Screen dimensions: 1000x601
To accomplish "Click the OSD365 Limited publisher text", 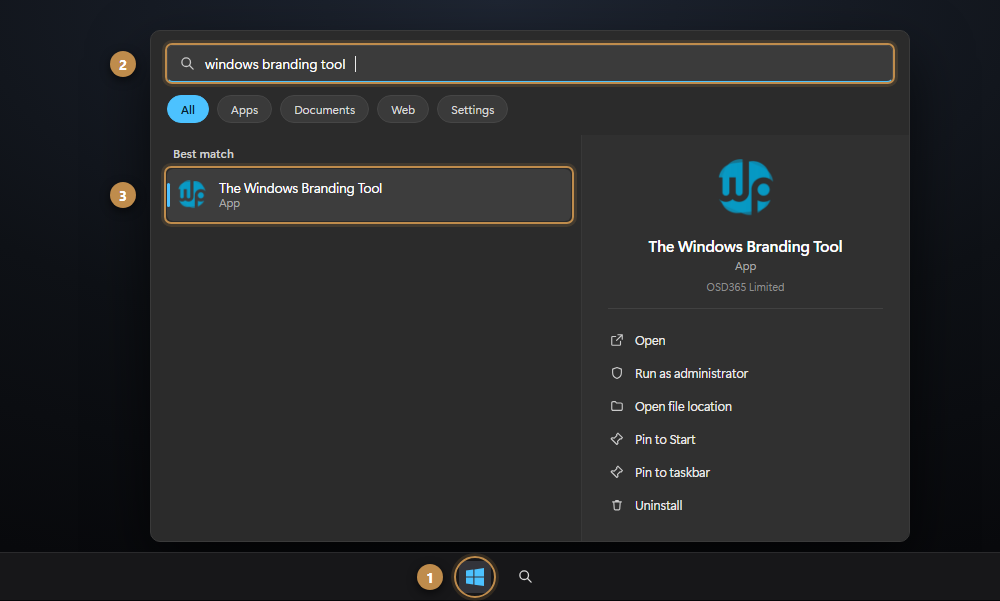I will [745, 287].
